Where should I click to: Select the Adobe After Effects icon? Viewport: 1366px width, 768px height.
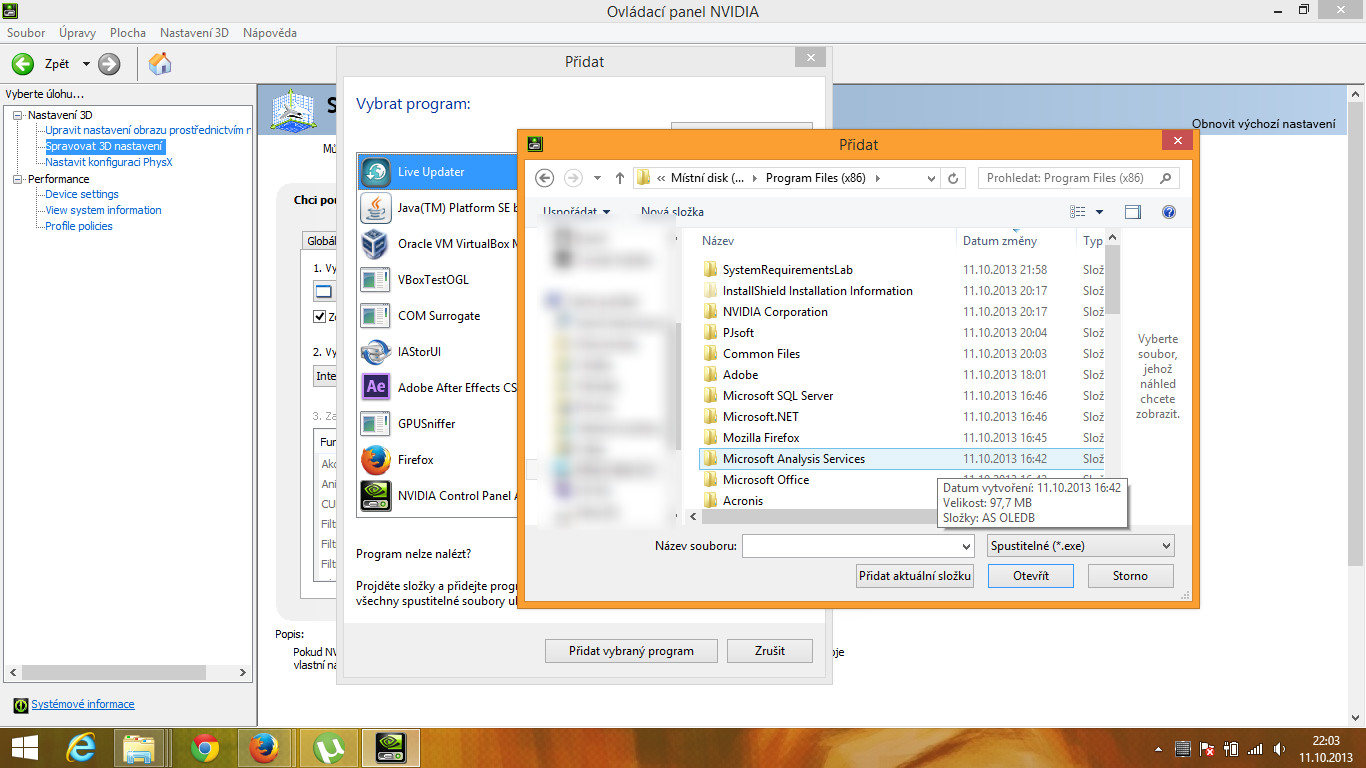point(376,388)
